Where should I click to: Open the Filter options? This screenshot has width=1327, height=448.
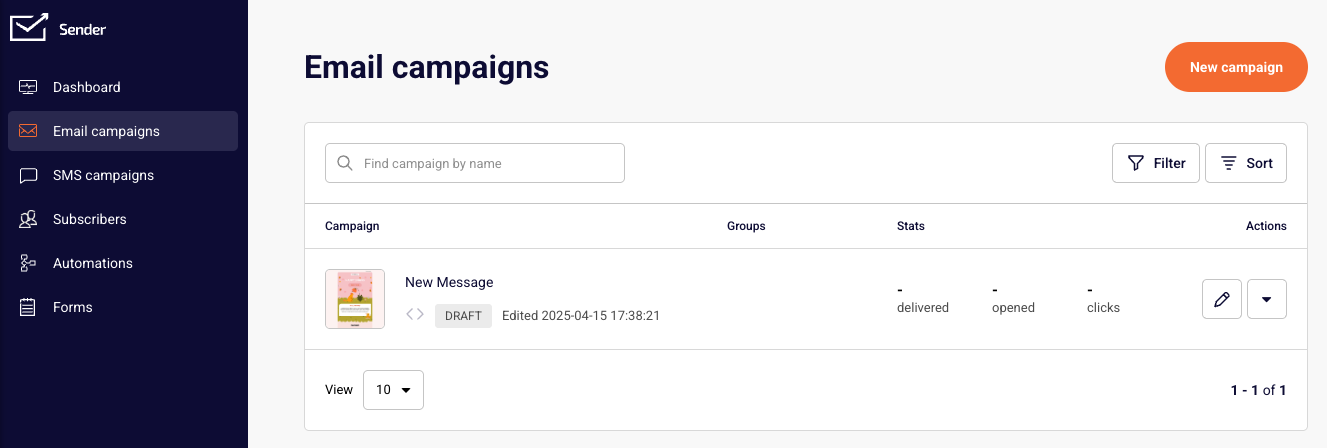pos(1156,163)
